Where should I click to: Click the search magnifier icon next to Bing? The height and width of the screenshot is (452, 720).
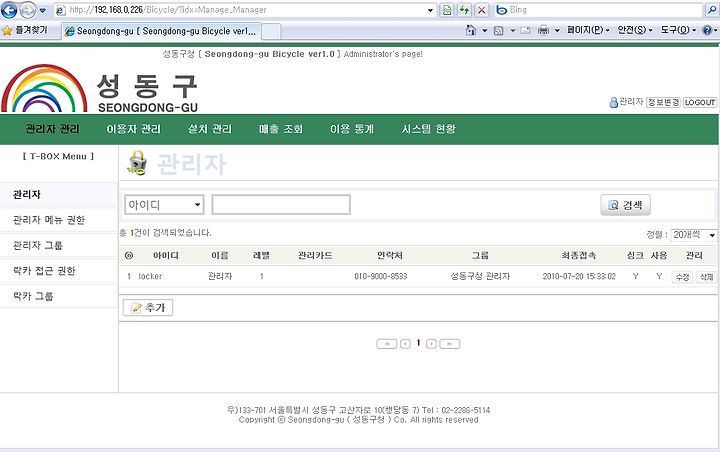tap(711, 10)
